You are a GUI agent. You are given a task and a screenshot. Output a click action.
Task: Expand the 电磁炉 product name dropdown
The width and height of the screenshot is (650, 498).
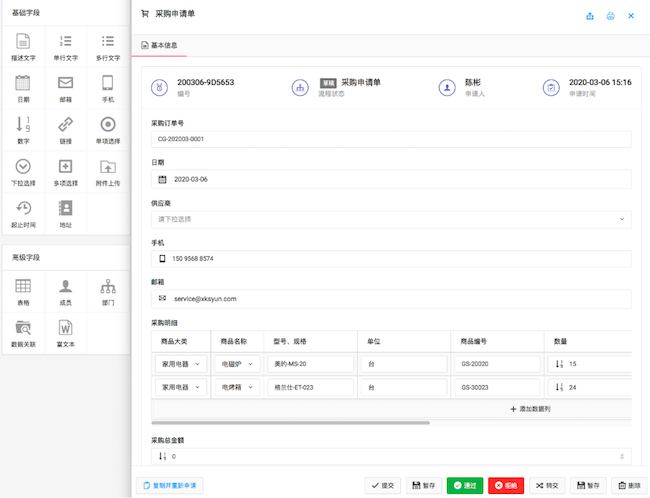coord(238,364)
